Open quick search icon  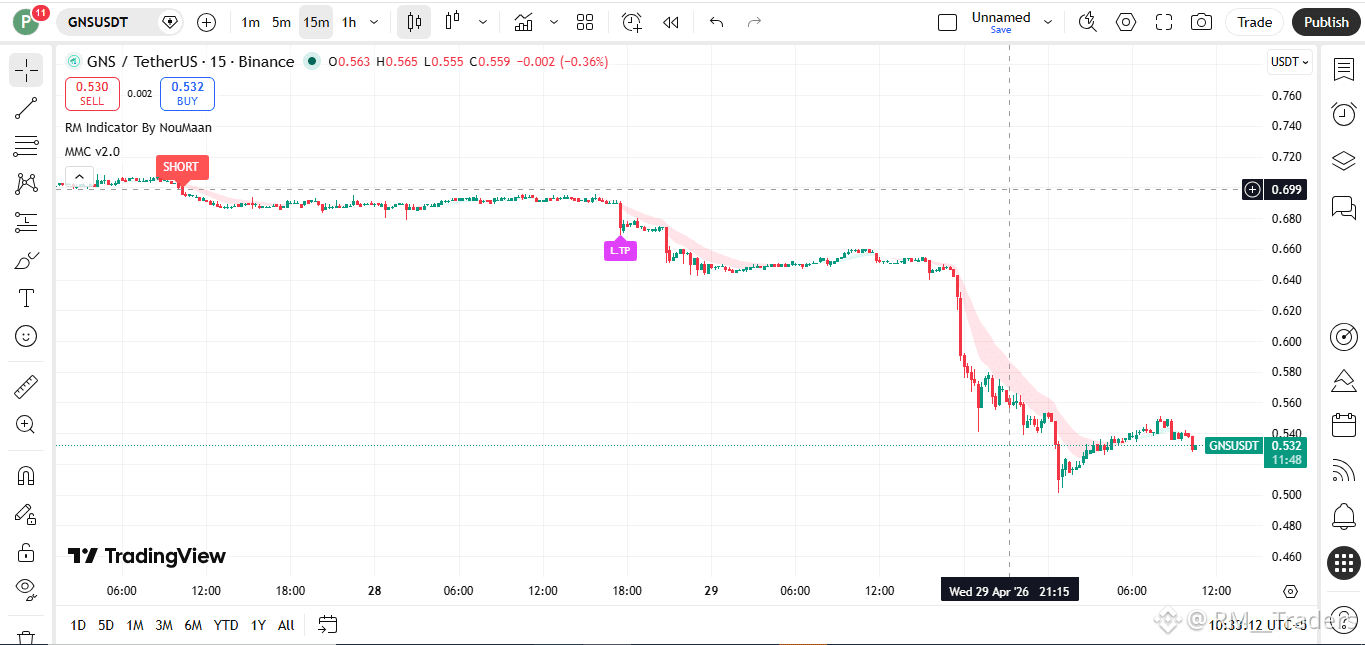click(x=1088, y=22)
